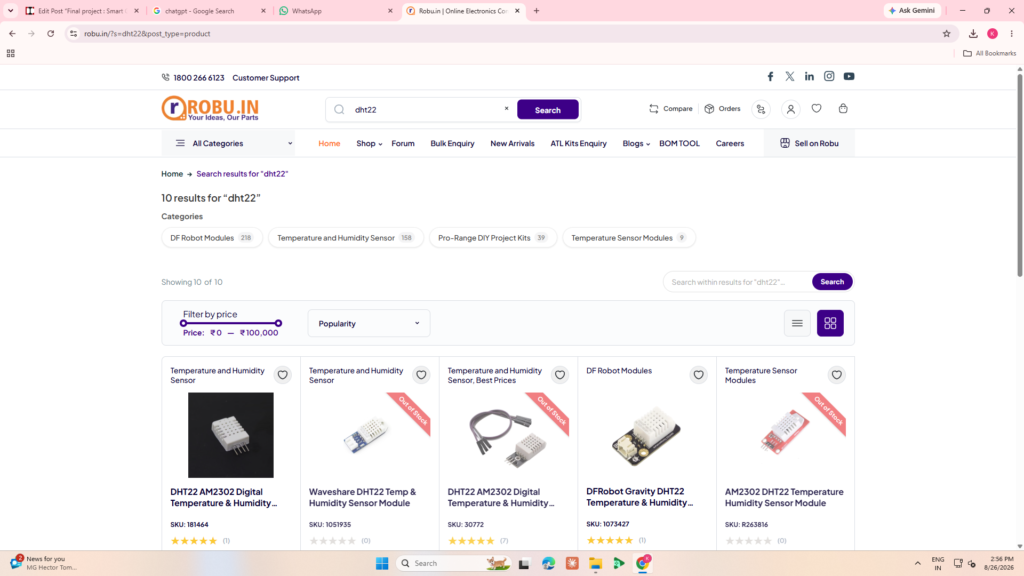Click the Home breadcrumb link

pyautogui.click(x=172, y=174)
